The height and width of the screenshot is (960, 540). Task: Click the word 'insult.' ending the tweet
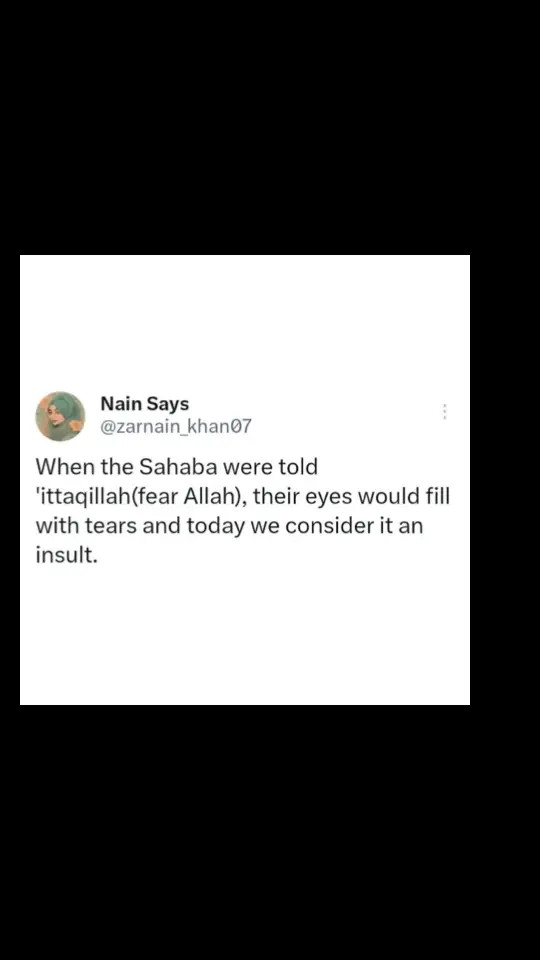point(66,555)
